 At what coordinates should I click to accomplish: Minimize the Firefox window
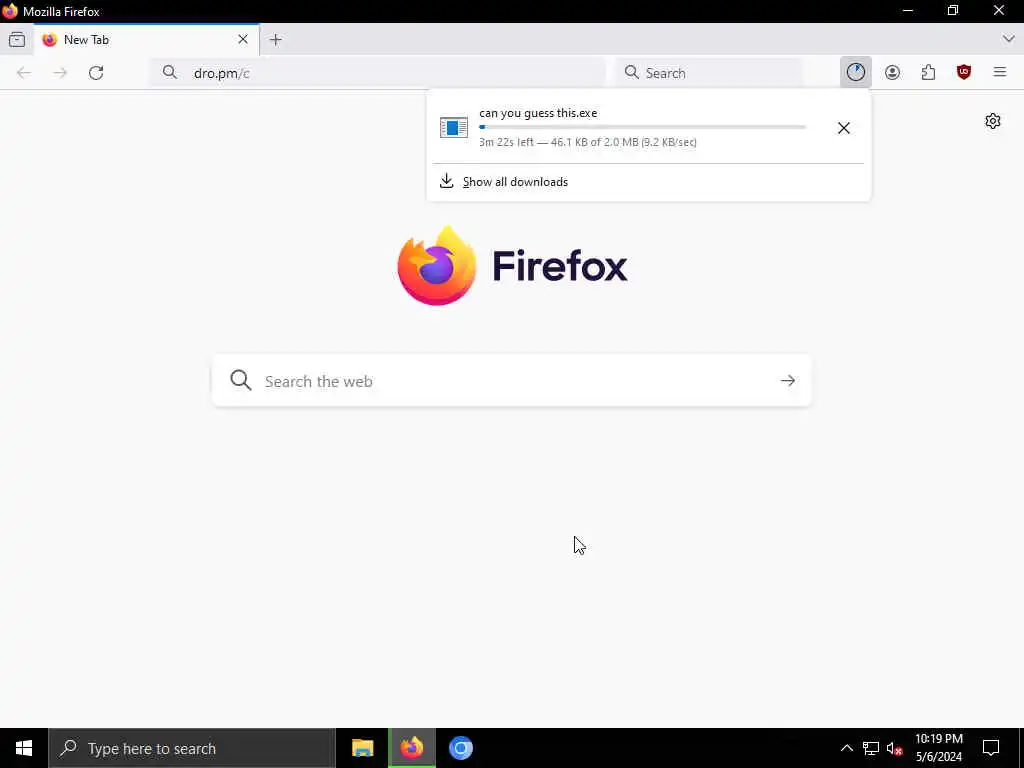pos(908,11)
